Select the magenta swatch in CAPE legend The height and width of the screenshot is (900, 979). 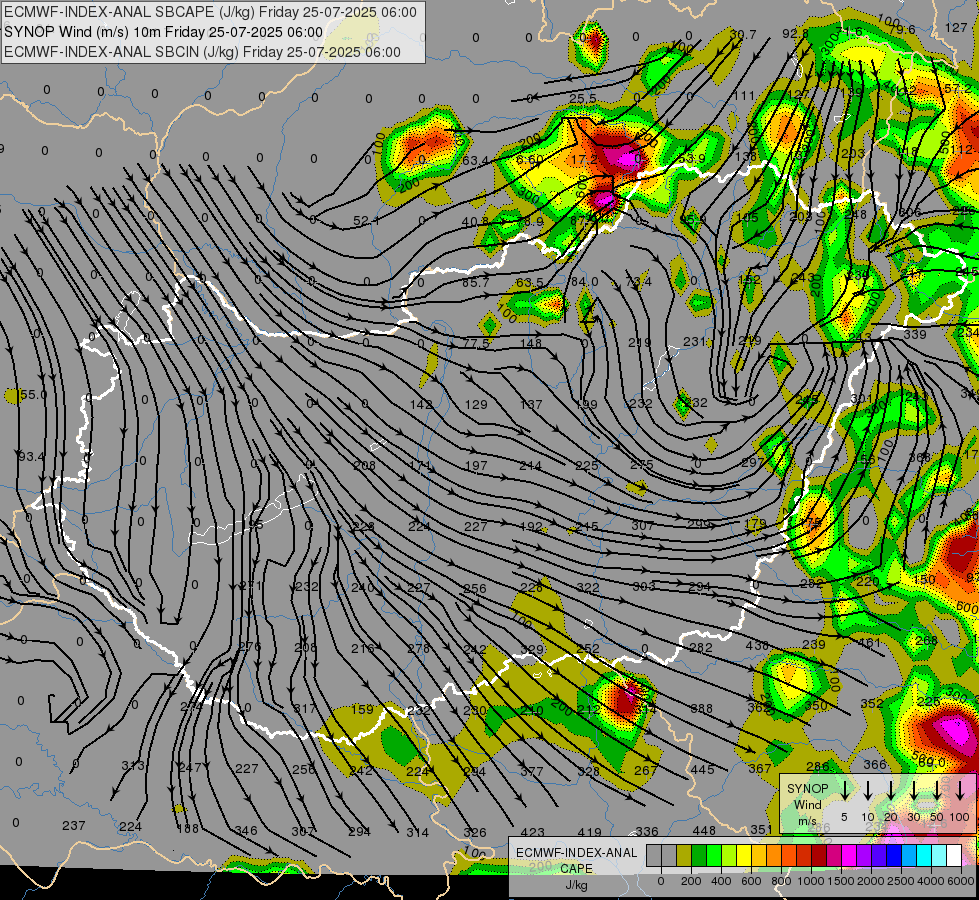pyautogui.click(x=849, y=856)
